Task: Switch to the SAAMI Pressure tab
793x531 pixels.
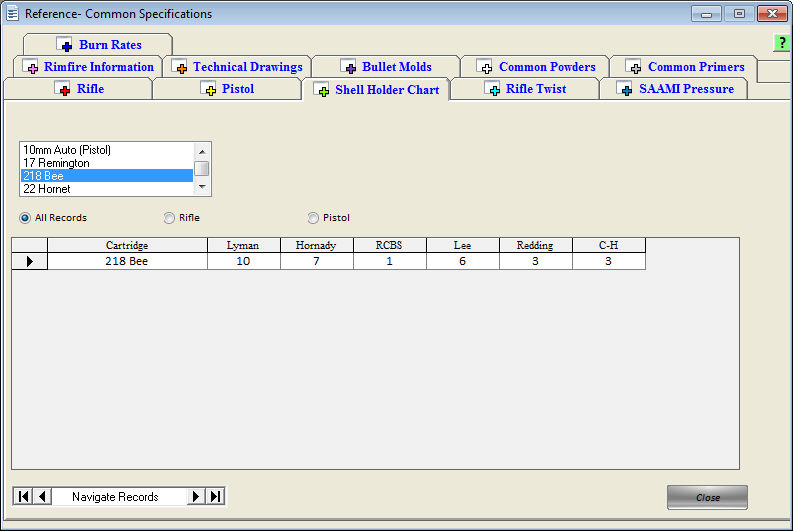Action: click(674, 89)
